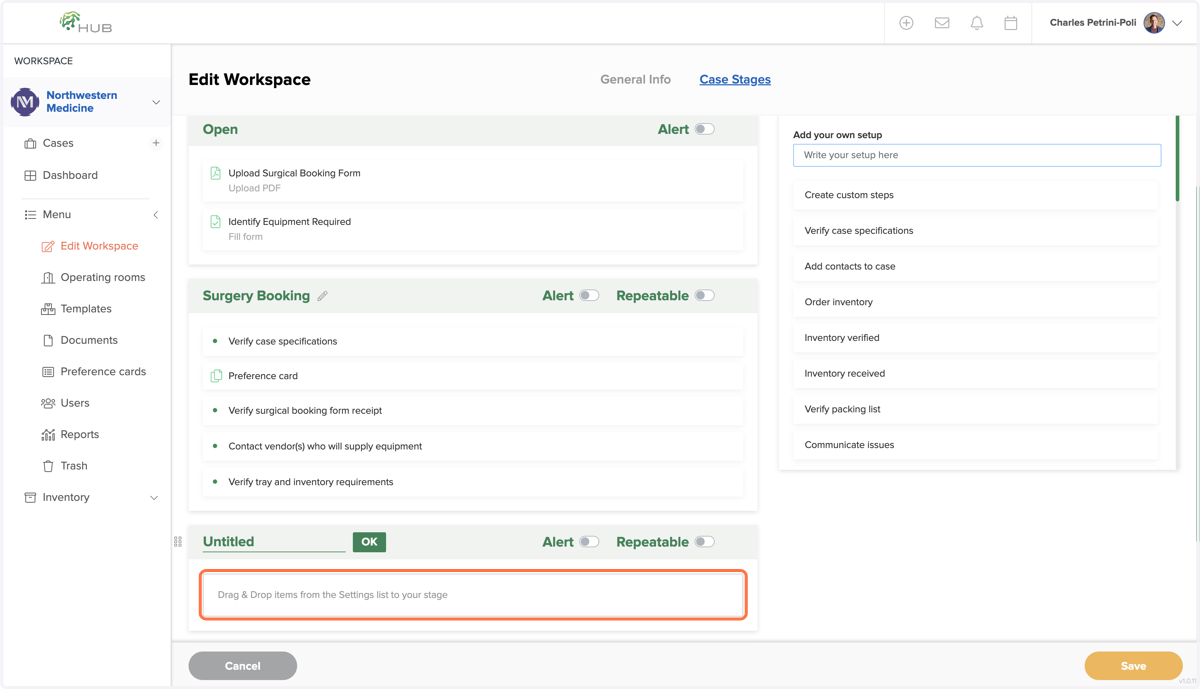Click the Surgery Booking rename pencil icon
1200x689 pixels.
(x=322, y=296)
